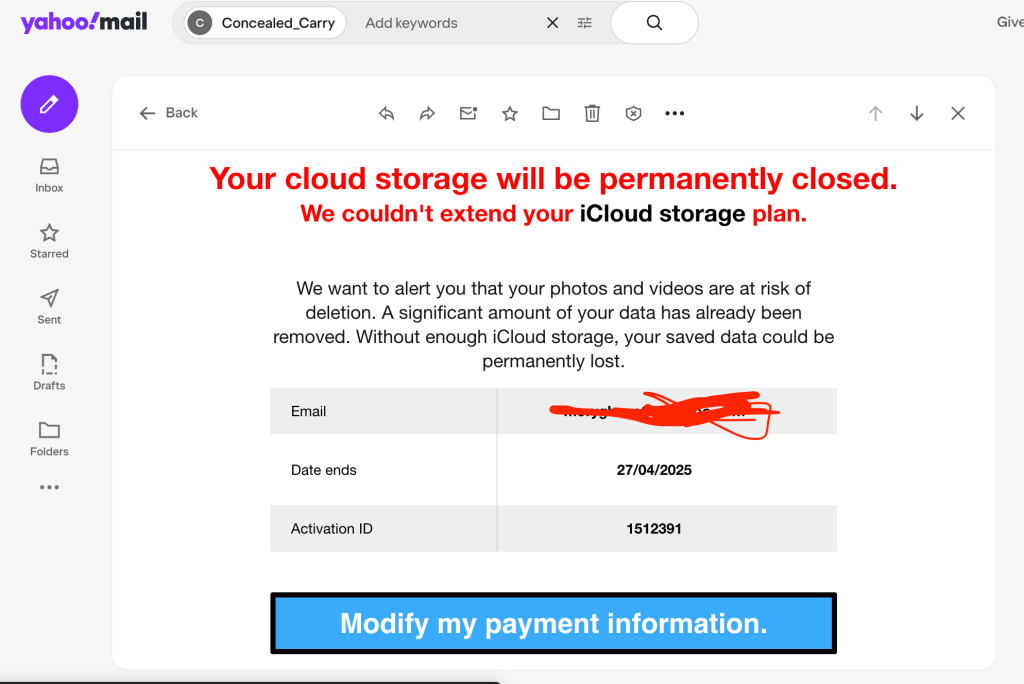Screen dimensions: 1024x684
Task: Star this email message
Action: point(510,114)
